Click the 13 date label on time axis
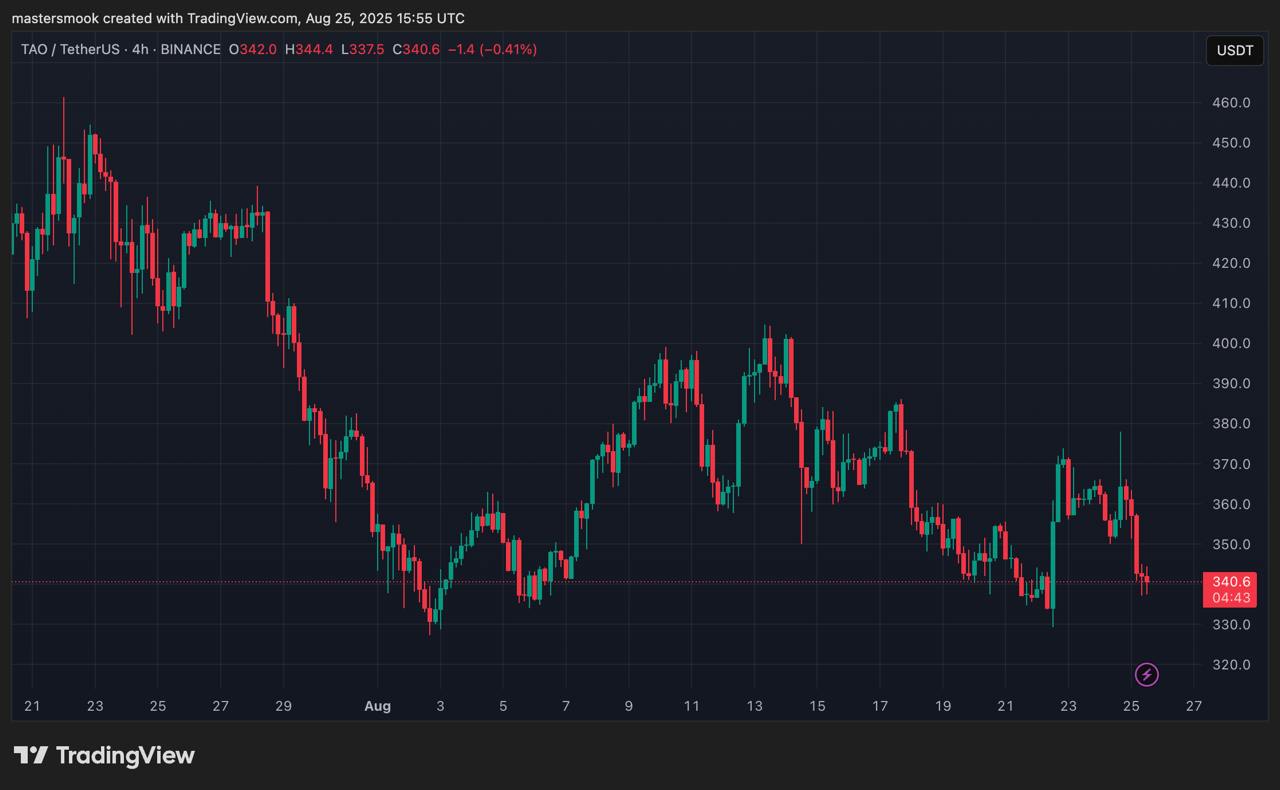Image resolution: width=1280 pixels, height=790 pixels. tap(754, 706)
